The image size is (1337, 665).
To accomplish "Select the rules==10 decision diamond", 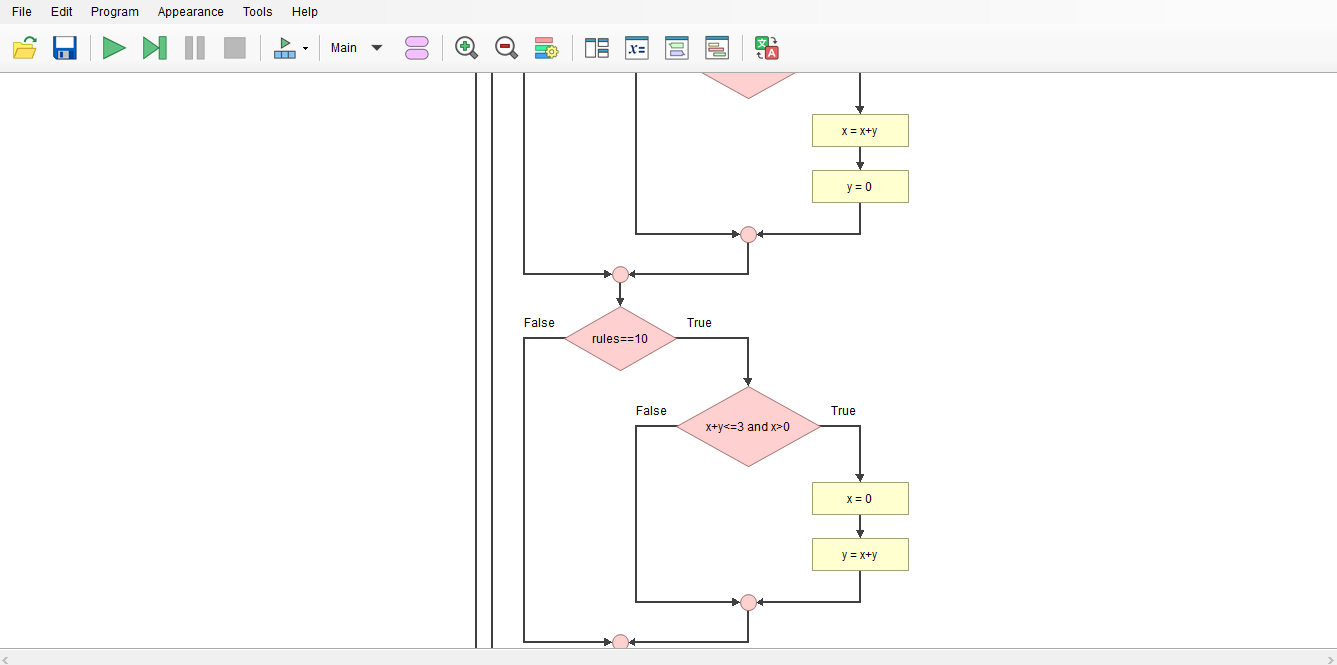I will [x=620, y=339].
